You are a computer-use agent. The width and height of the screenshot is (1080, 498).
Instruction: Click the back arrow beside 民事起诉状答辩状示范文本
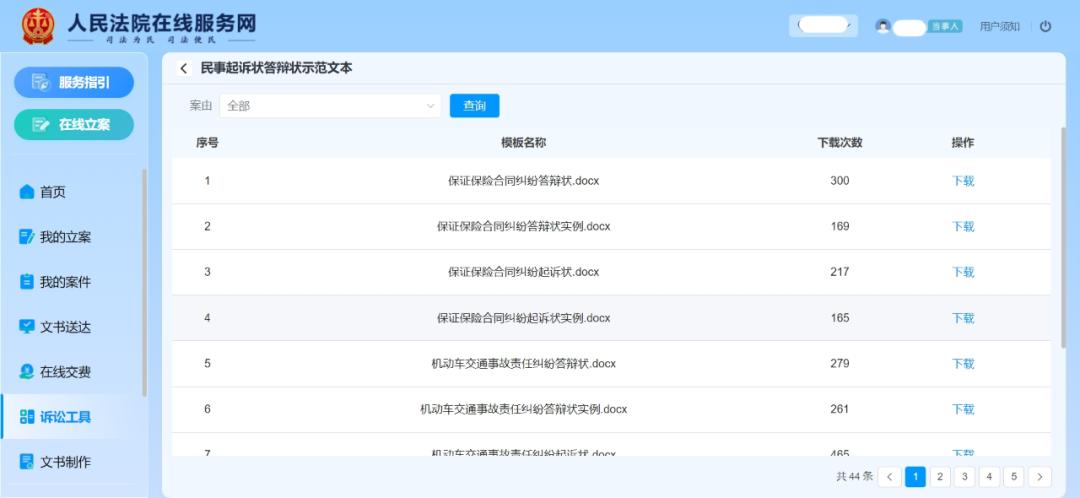tap(184, 68)
